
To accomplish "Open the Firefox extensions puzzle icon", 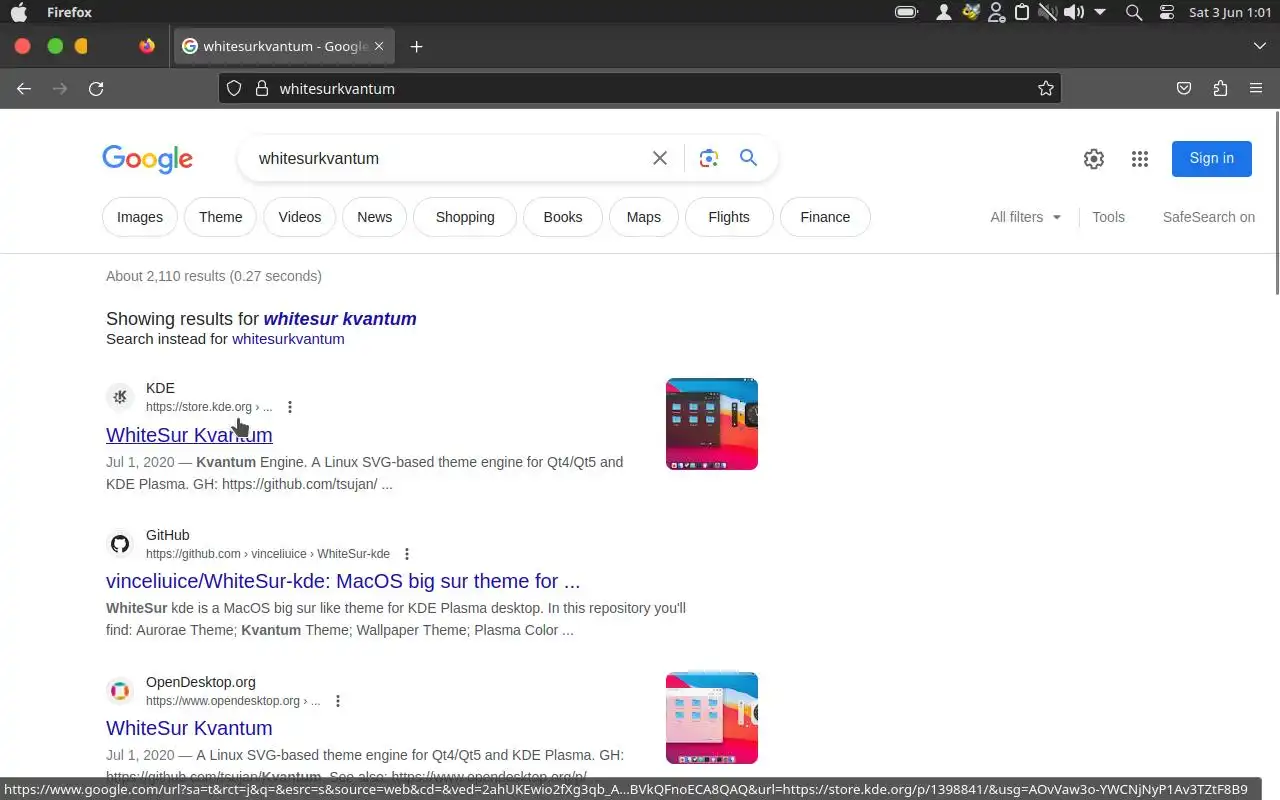I will (x=1220, y=88).
